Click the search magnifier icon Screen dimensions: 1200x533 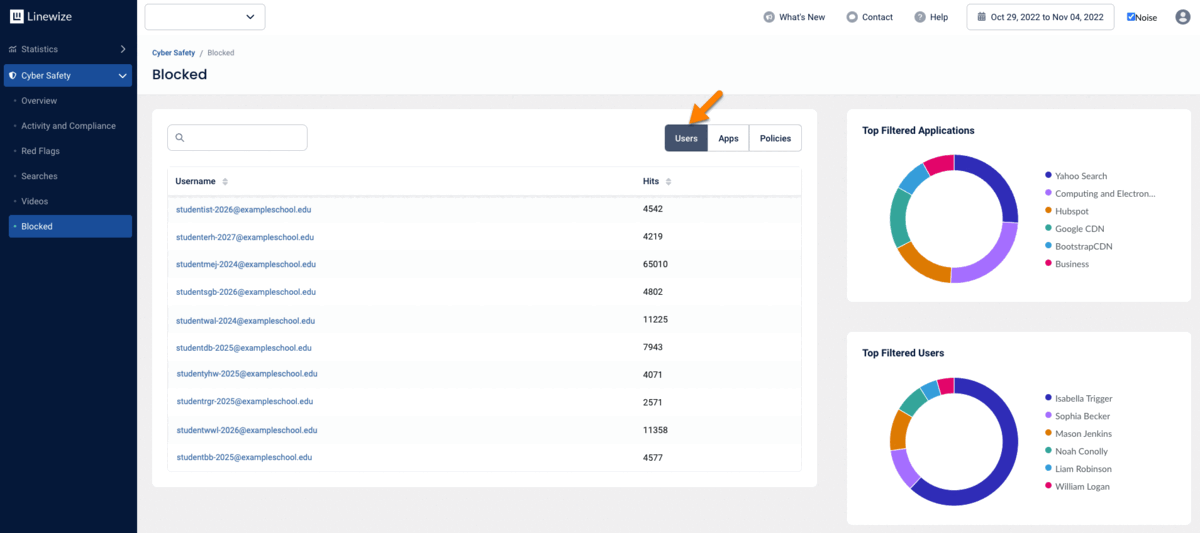coord(180,138)
